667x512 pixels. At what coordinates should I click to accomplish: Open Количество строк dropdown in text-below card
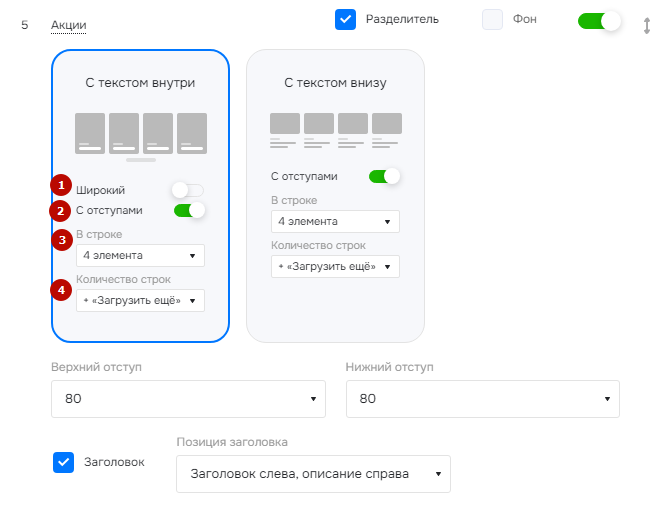tap(335, 267)
